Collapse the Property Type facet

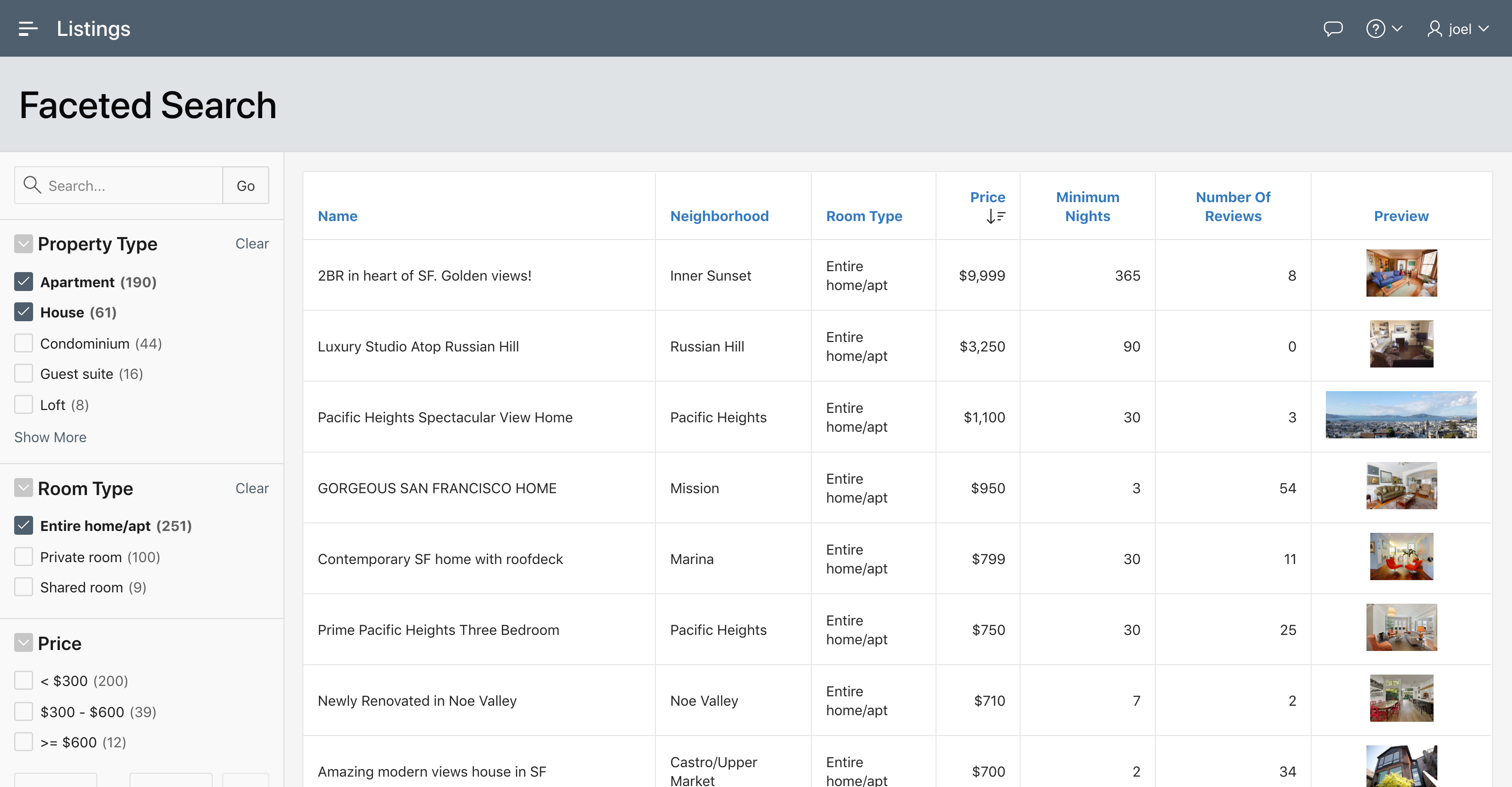[24, 244]
